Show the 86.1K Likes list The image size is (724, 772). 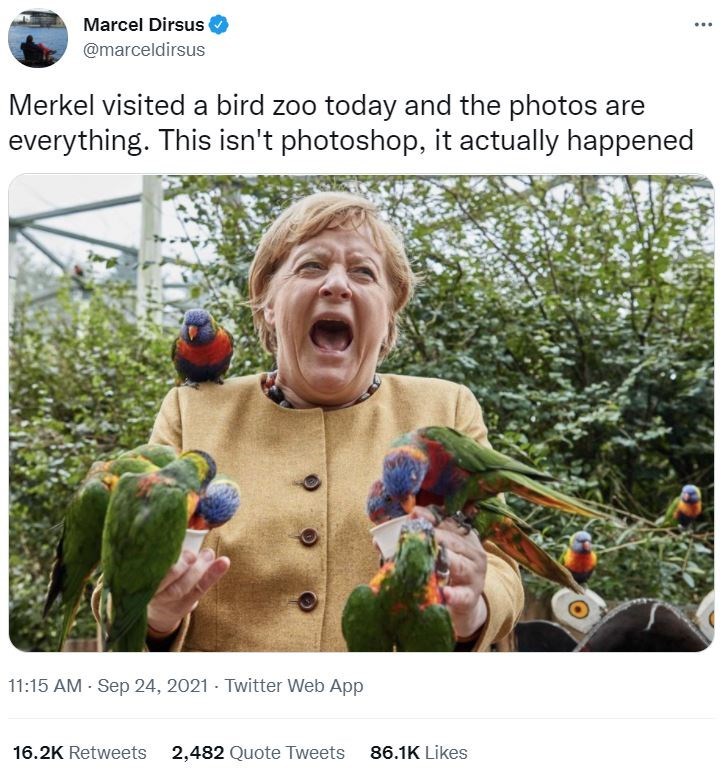418,752
